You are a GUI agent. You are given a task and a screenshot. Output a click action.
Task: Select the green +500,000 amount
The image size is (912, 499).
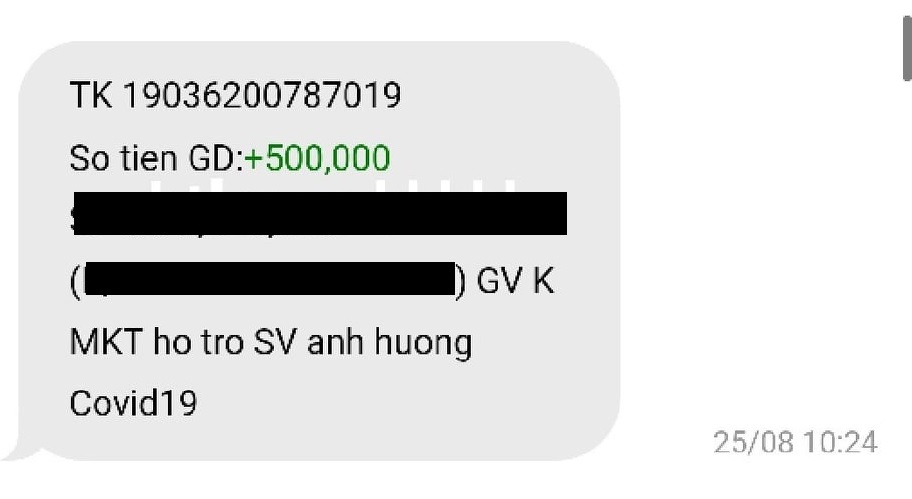click(317, 158)
